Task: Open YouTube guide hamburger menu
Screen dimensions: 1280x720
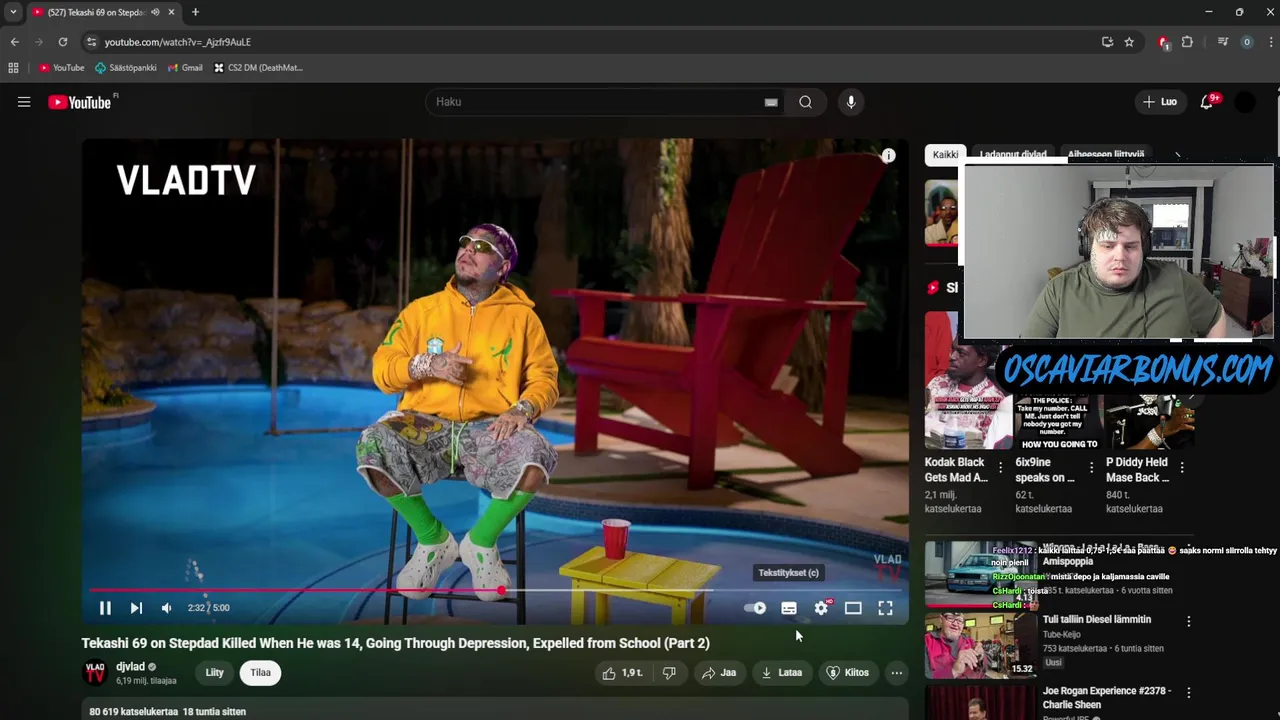Action: click(24, 102)
